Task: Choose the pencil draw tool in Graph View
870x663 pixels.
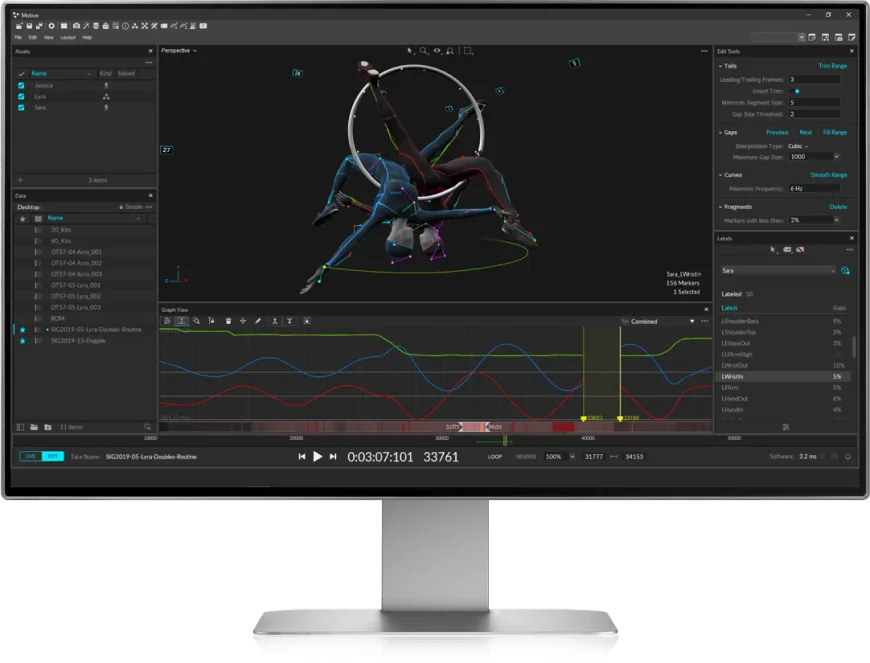Action: click(x=257, y=321)
